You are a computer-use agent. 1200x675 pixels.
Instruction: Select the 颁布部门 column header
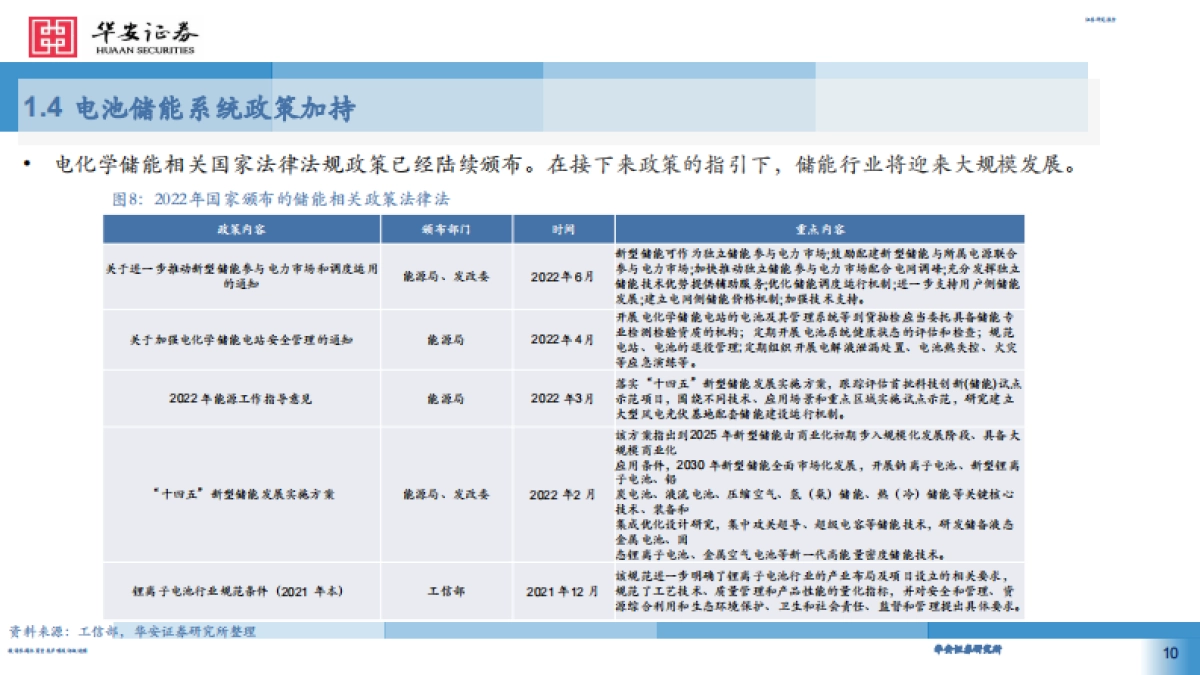[x=446, y=226]
